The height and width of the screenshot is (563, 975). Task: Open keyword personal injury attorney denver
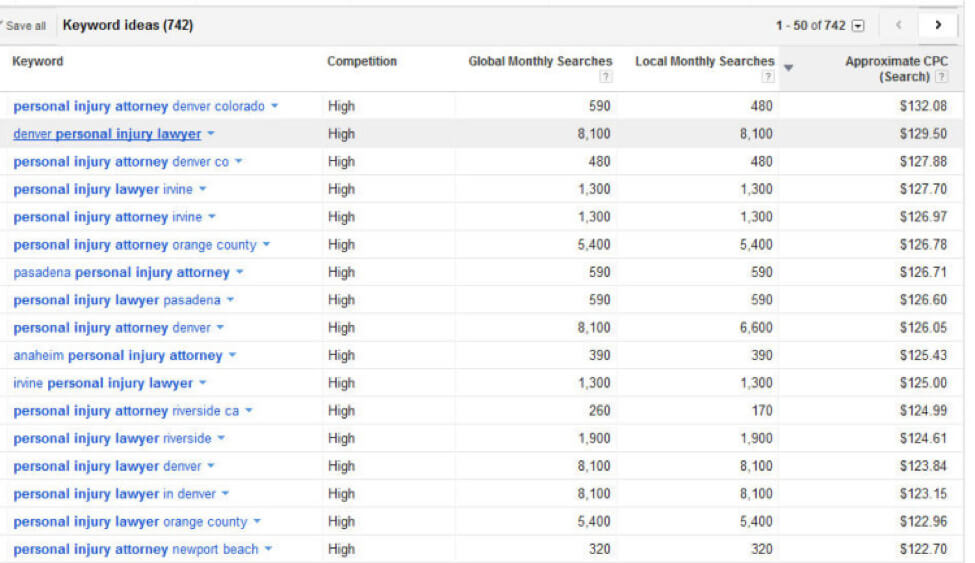[x=112, y=328]
